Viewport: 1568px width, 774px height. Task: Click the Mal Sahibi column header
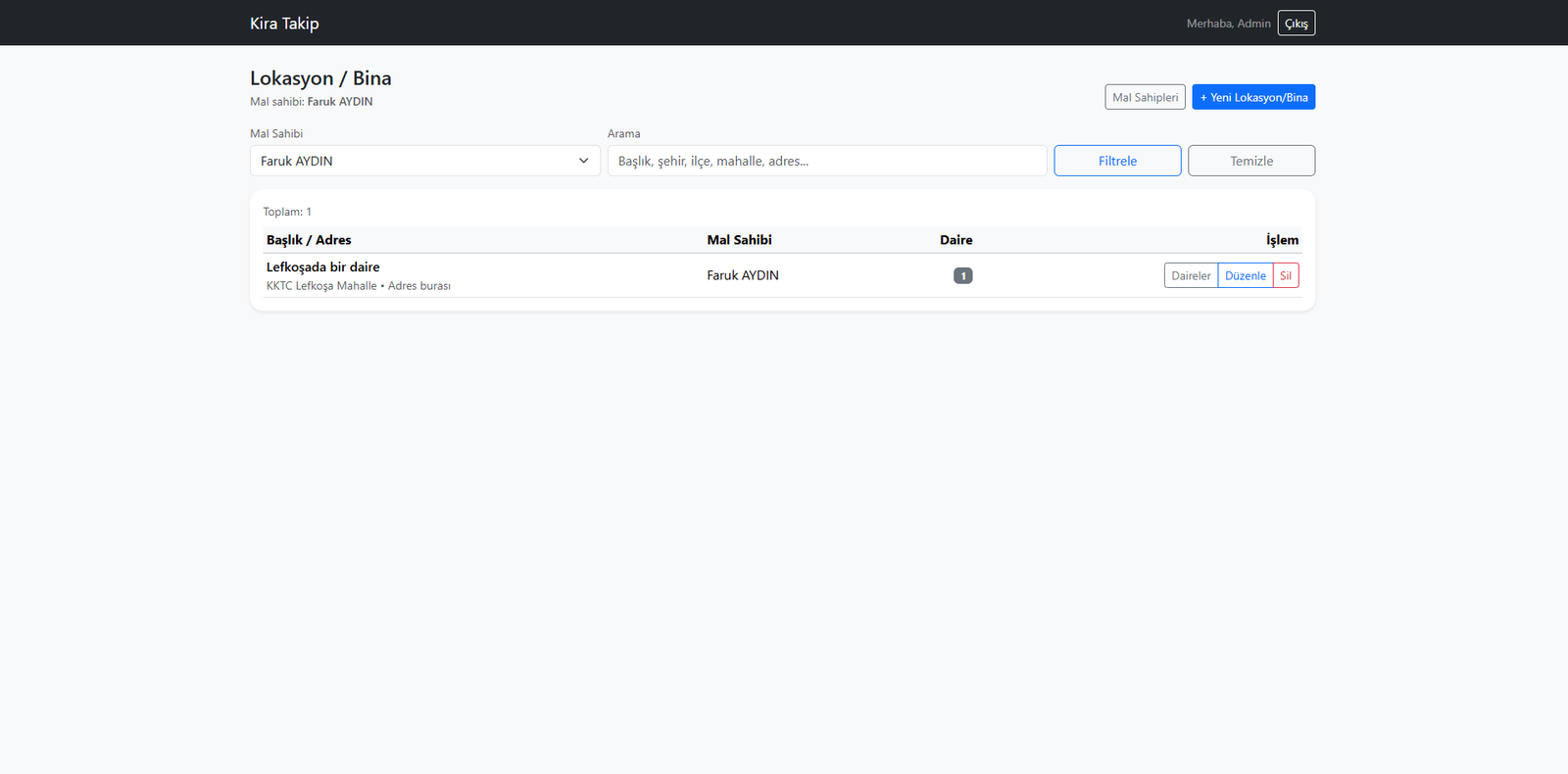pyautogui.click(x=739, y=240)
